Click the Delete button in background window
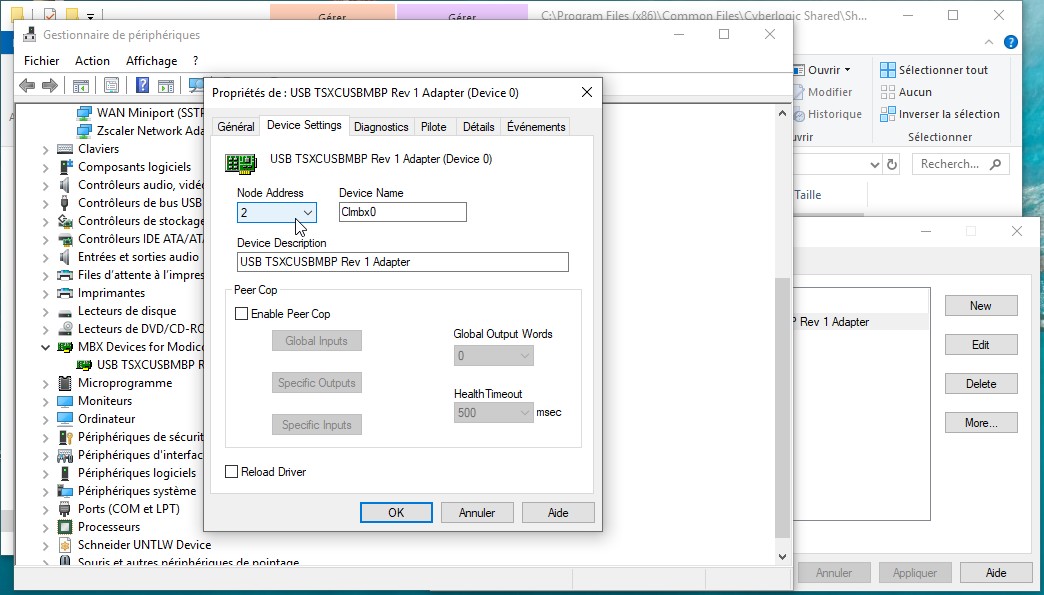 click(981, 384)
